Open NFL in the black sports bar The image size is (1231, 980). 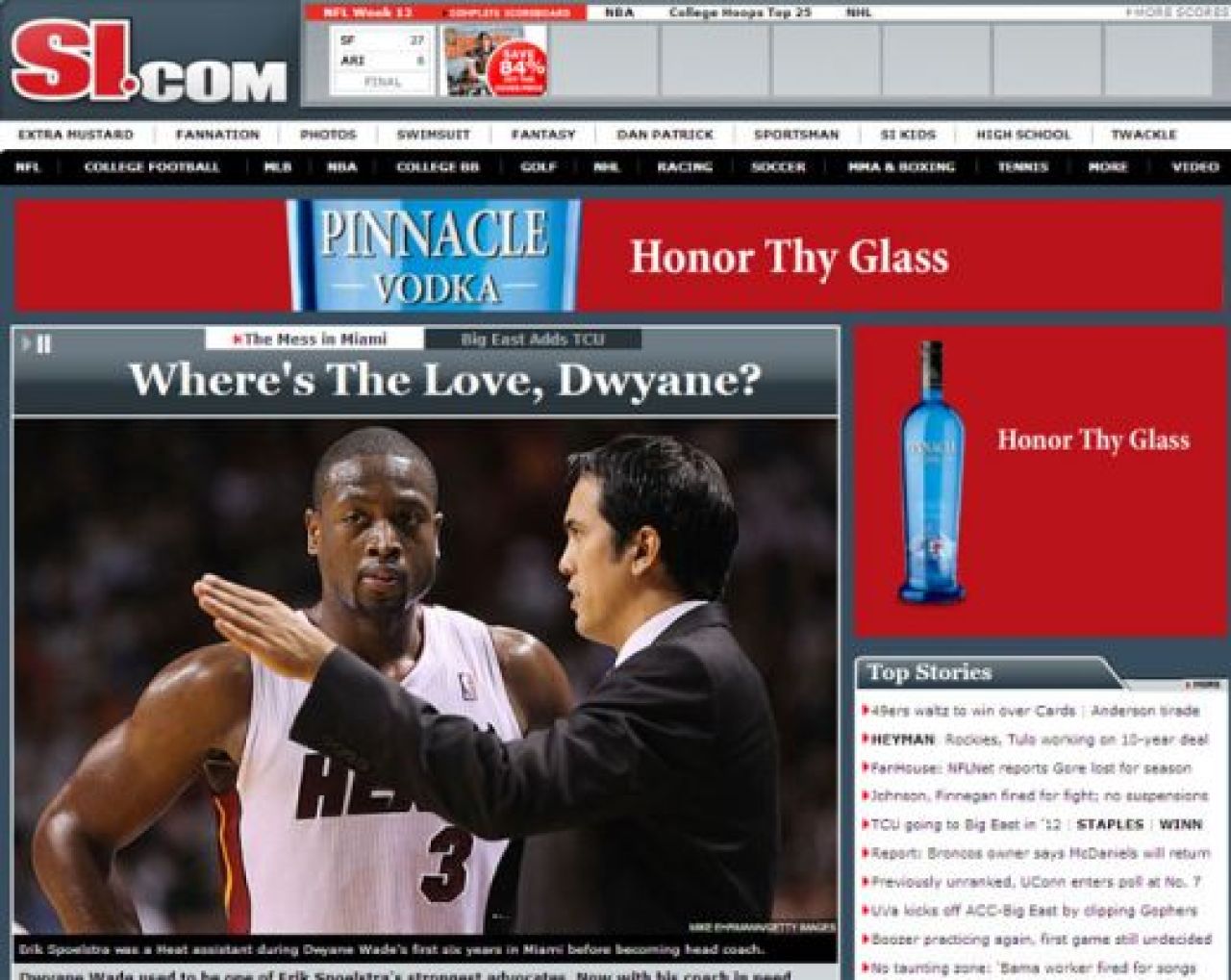coord(28,167)
